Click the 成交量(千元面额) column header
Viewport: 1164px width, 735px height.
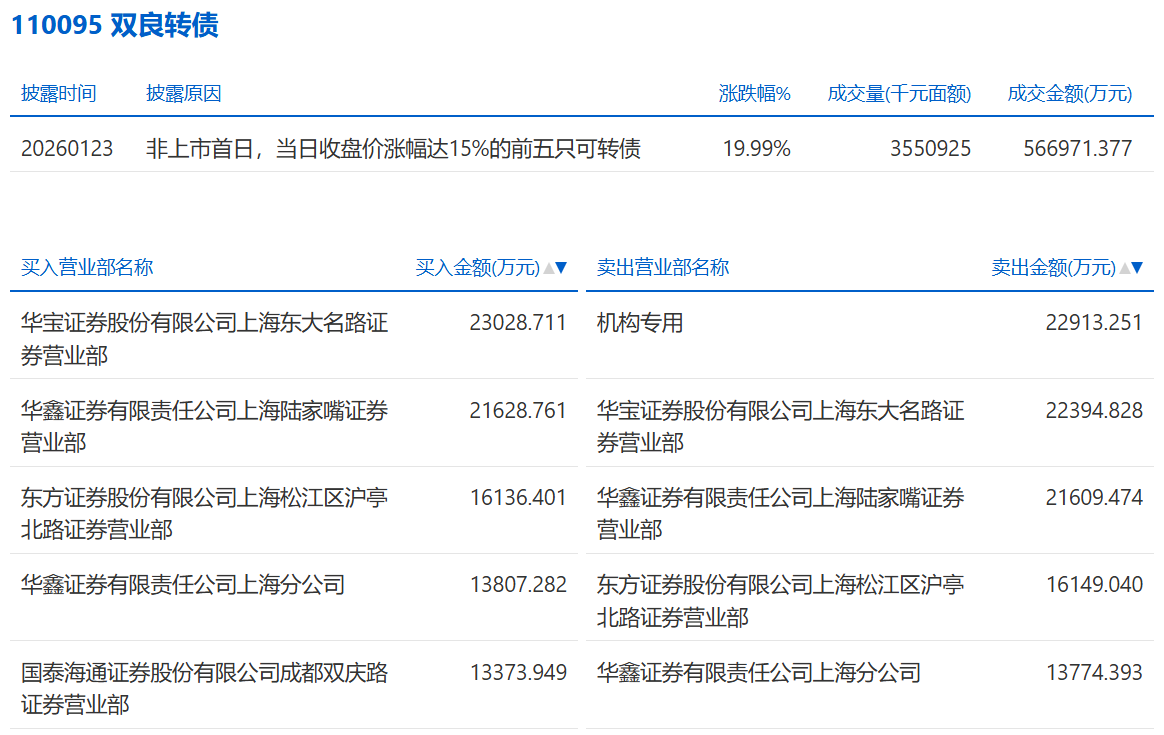click(899, 94)
